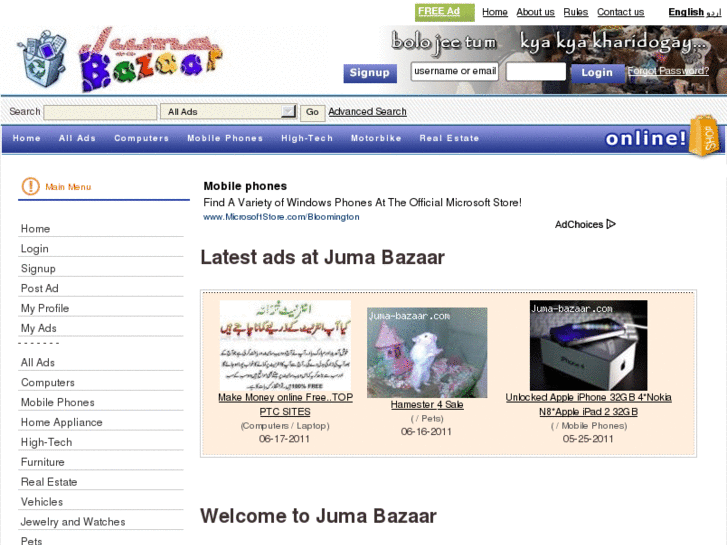
Task: Open the top Home link
Action: (x=495, y=12)
